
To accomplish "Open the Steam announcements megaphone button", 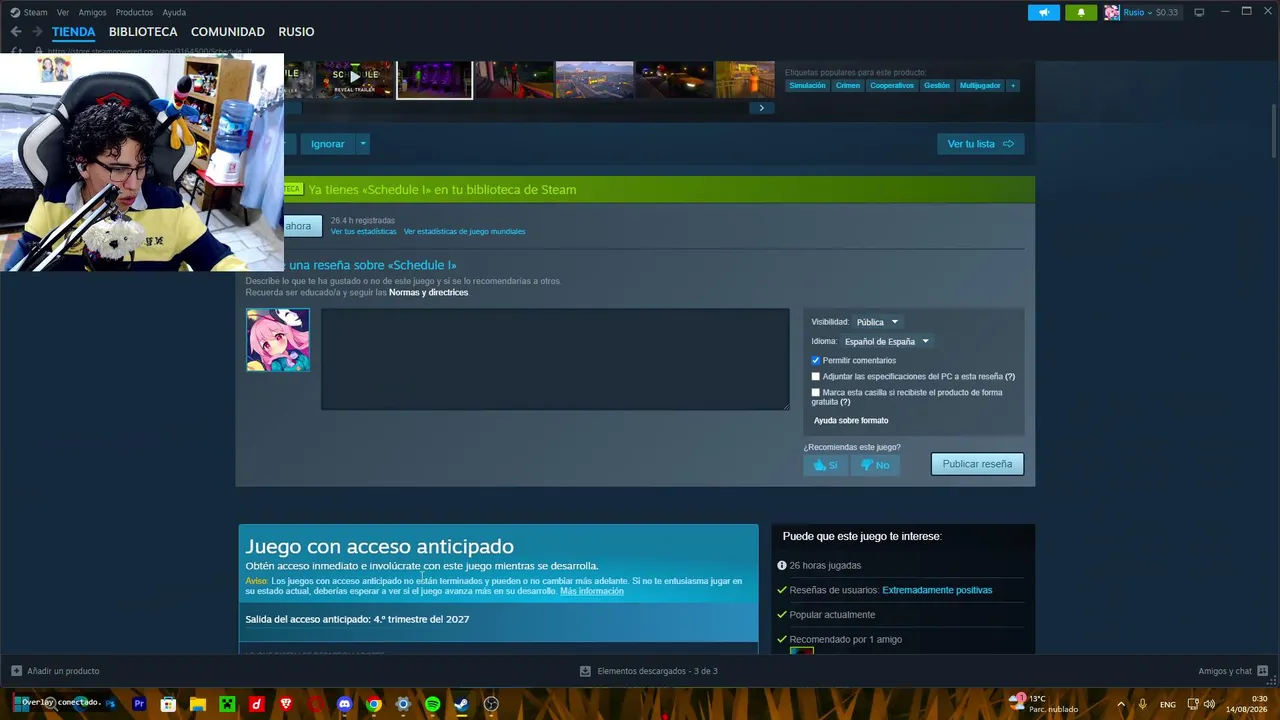I will pos(1043,12).
